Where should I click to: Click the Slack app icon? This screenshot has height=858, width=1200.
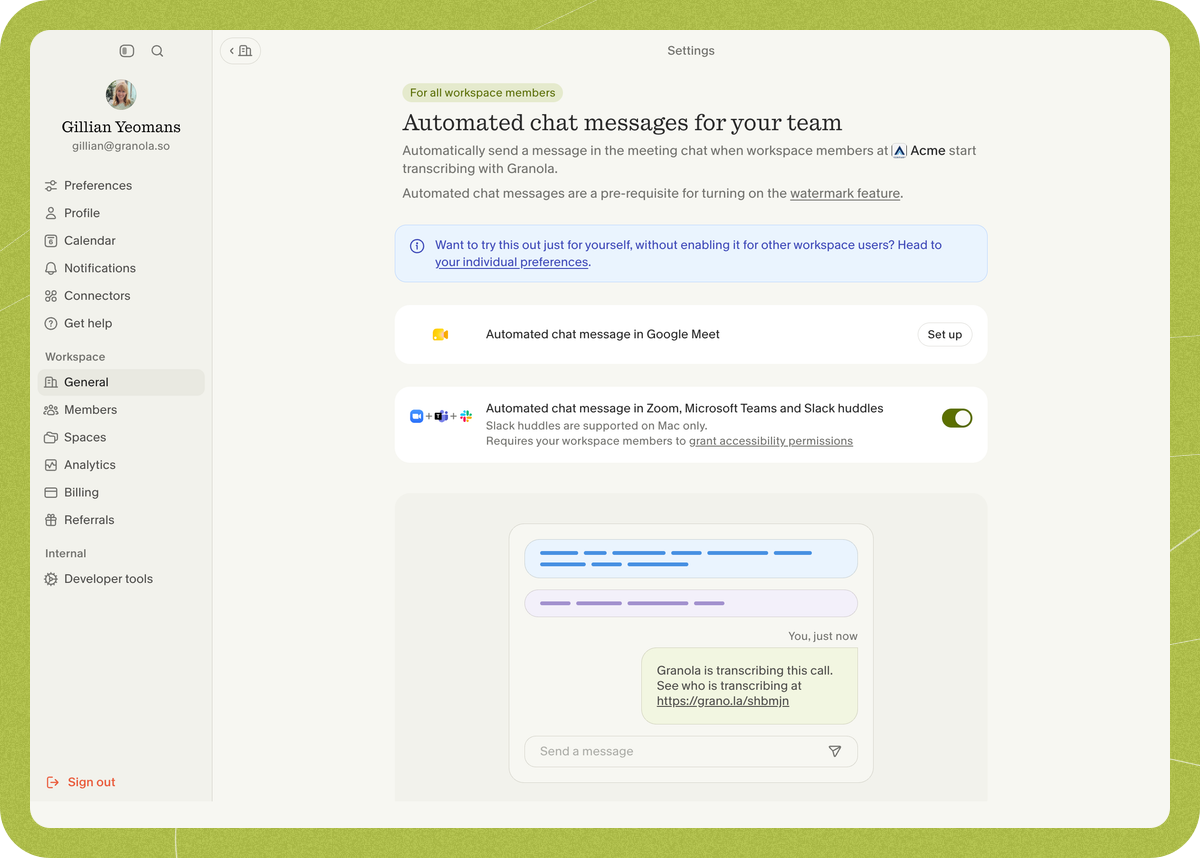click(466, 416)
